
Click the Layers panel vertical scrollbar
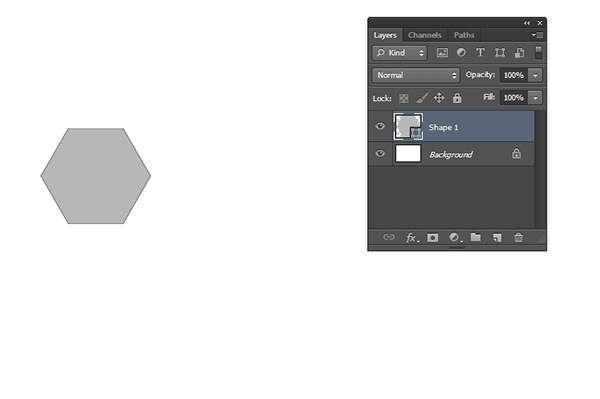540,170
